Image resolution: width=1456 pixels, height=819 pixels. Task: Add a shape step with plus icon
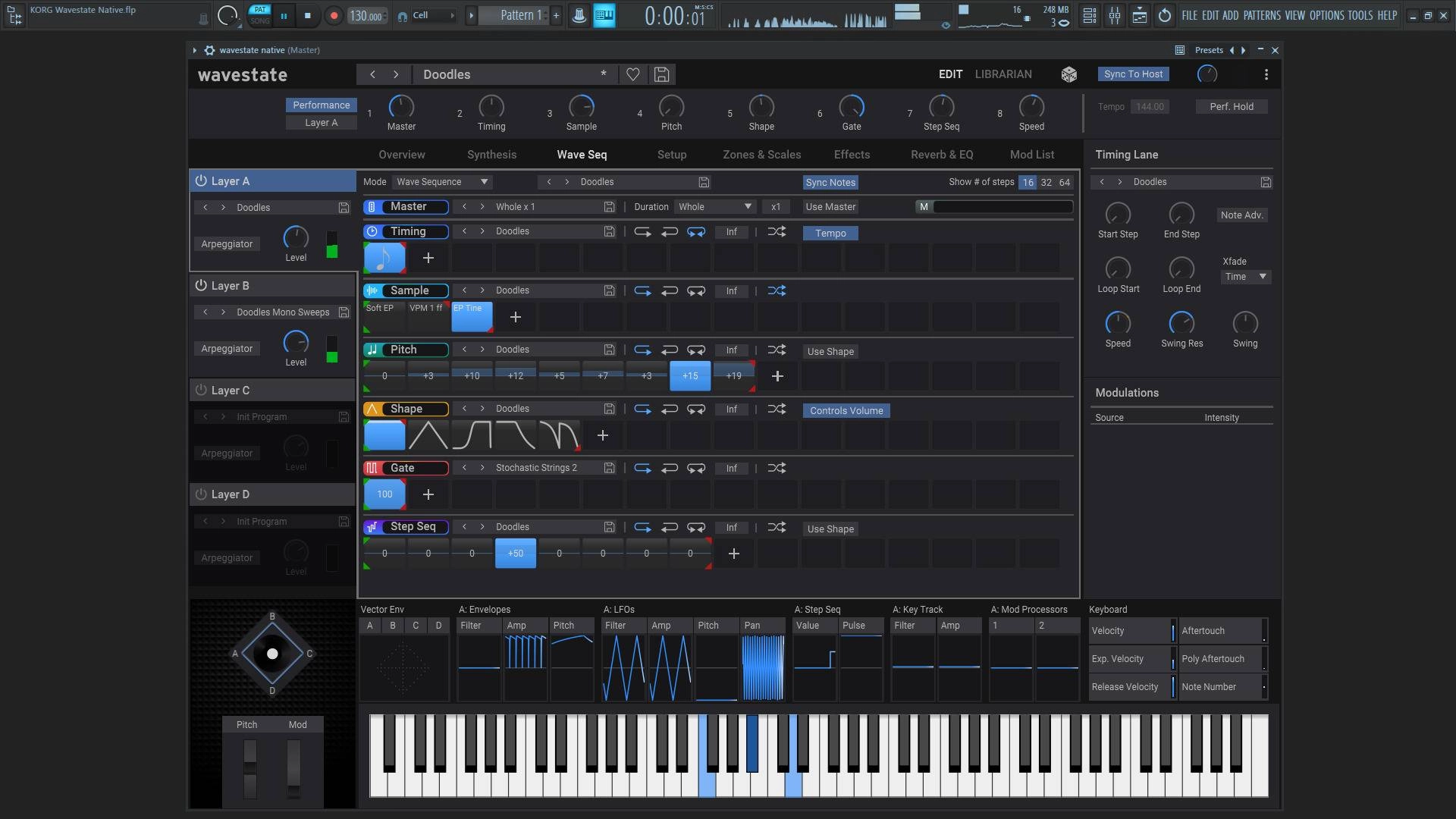tap(603, 435)
